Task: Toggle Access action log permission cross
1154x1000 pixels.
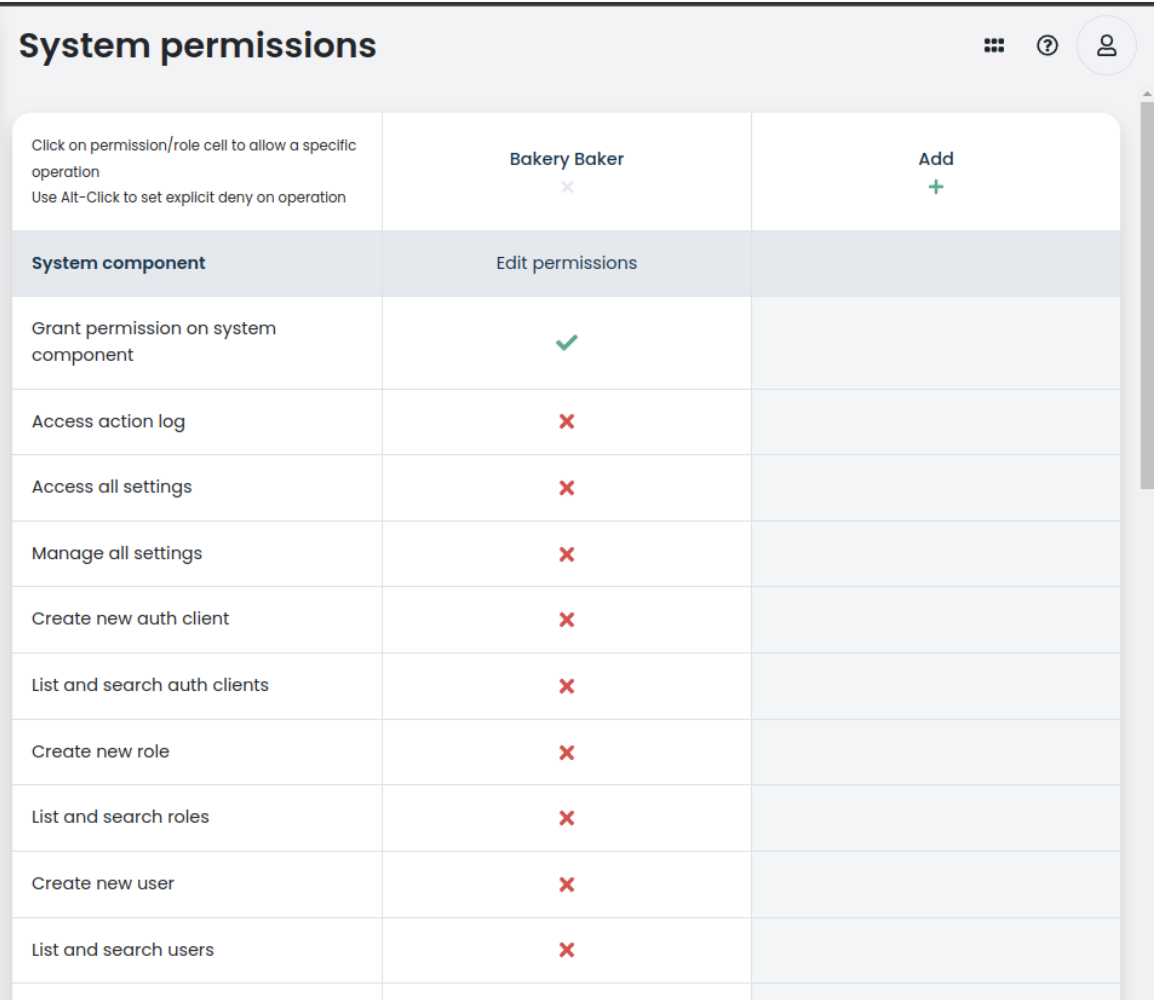Action: [567, 422]
